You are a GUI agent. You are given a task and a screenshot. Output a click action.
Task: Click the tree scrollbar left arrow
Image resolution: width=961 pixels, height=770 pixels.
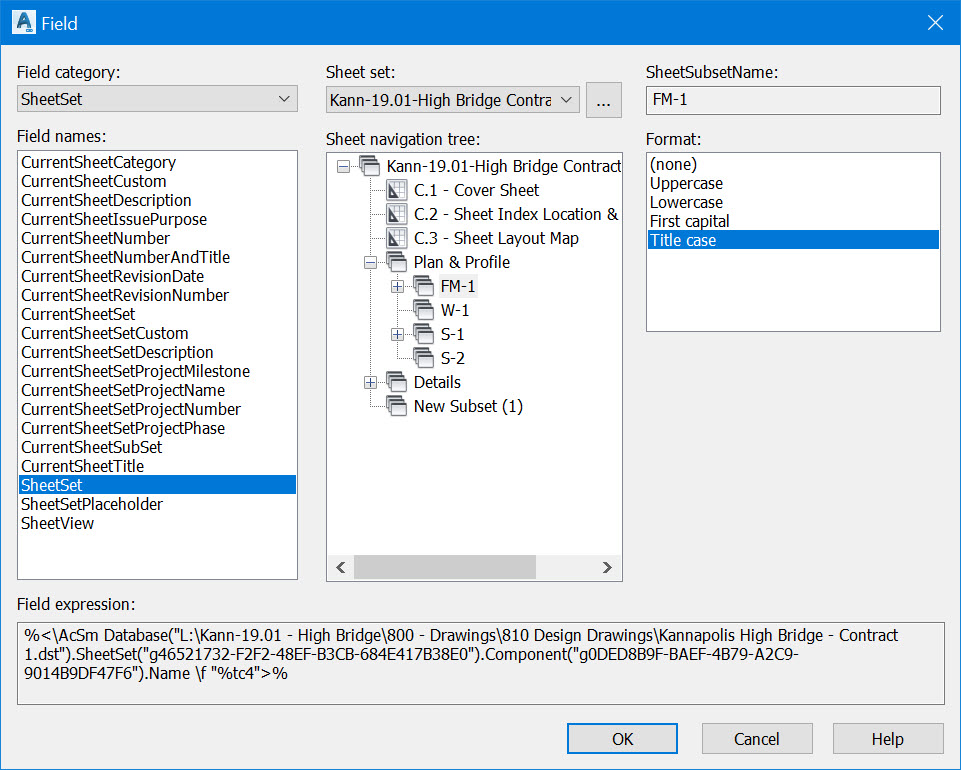point(341,567)
